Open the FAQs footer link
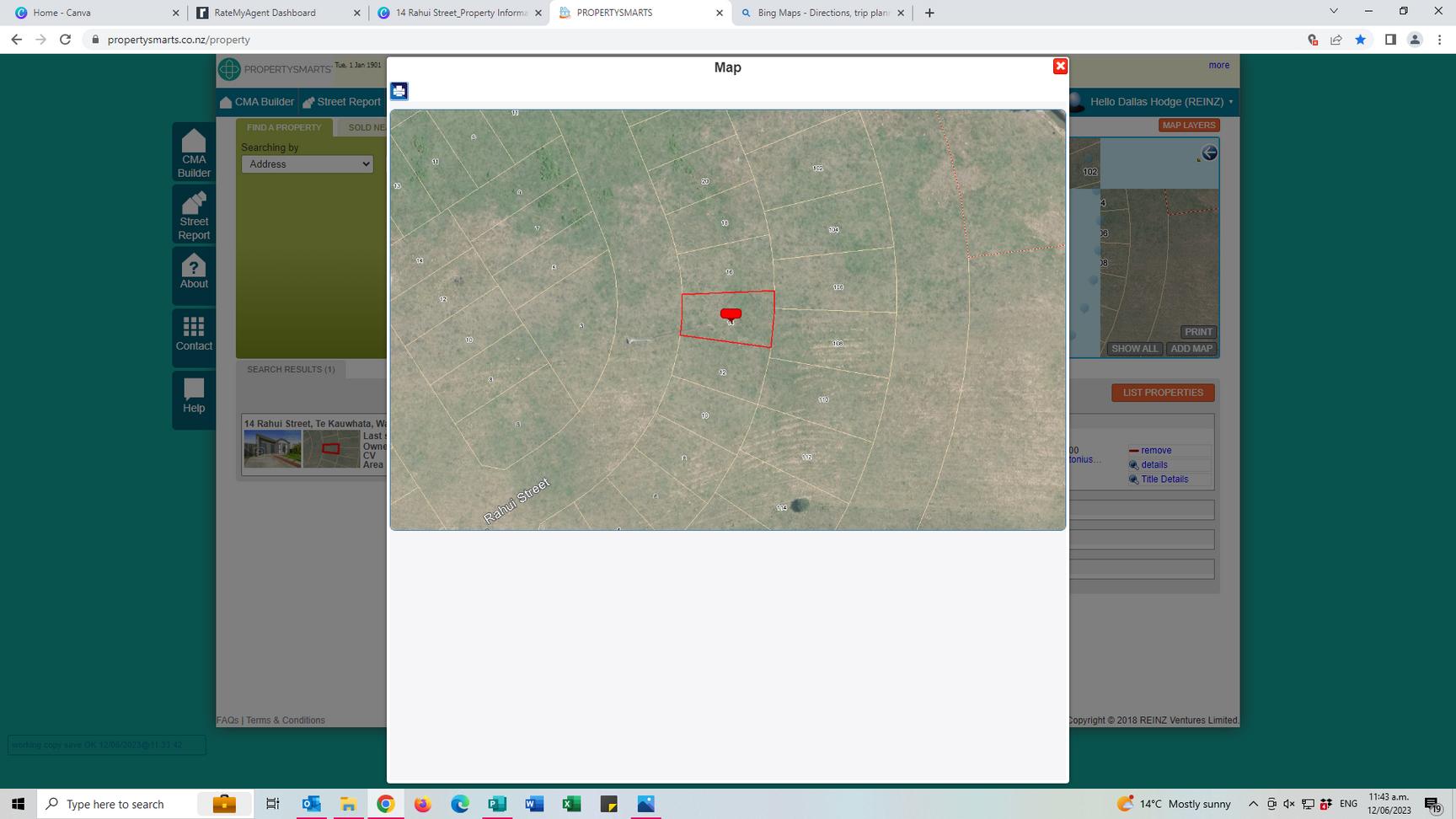Viewport: 1456px width, 819px height. (x=227, y=720)
